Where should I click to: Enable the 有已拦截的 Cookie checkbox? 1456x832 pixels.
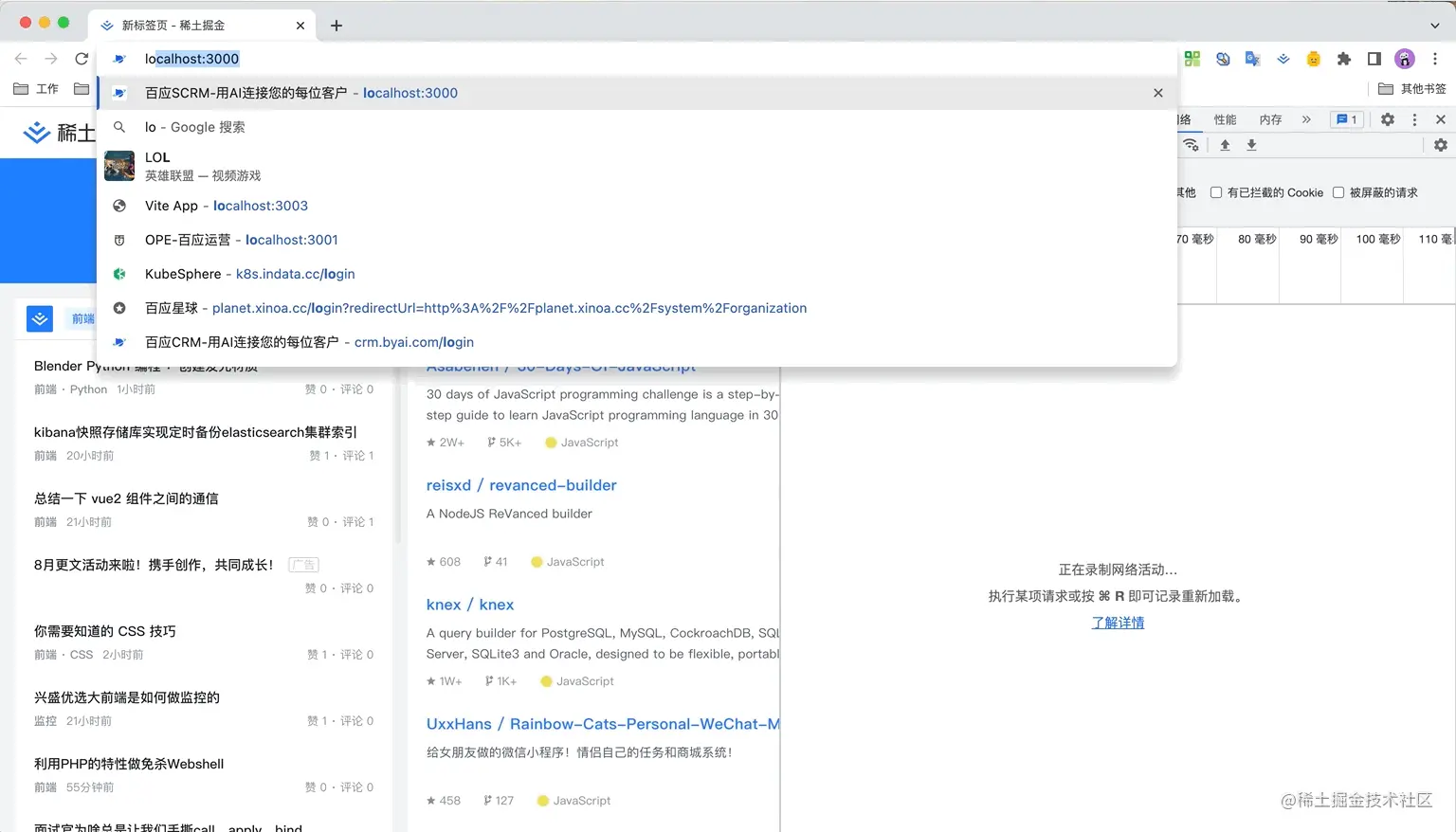click(1216, 192)
